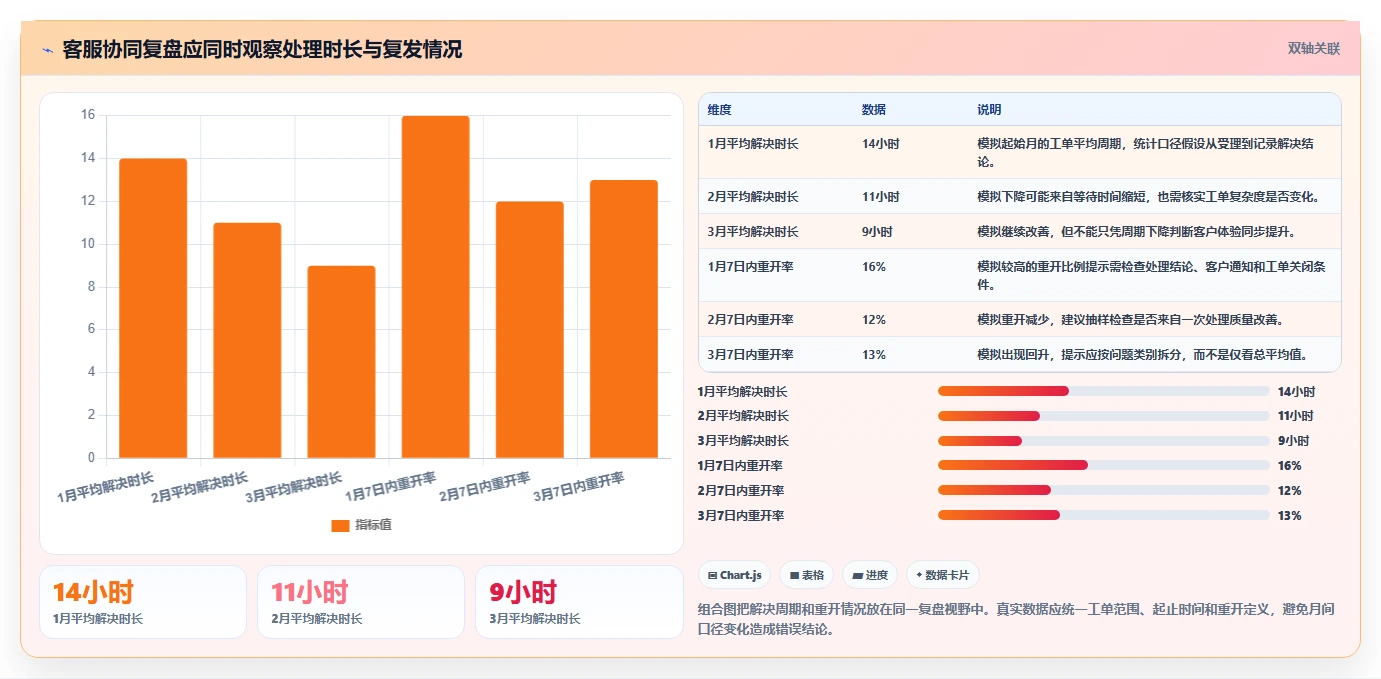1381x679 pixels.
Task: Click the 16% value in the table
Action: pyautogui.click(x=873, y=267)
